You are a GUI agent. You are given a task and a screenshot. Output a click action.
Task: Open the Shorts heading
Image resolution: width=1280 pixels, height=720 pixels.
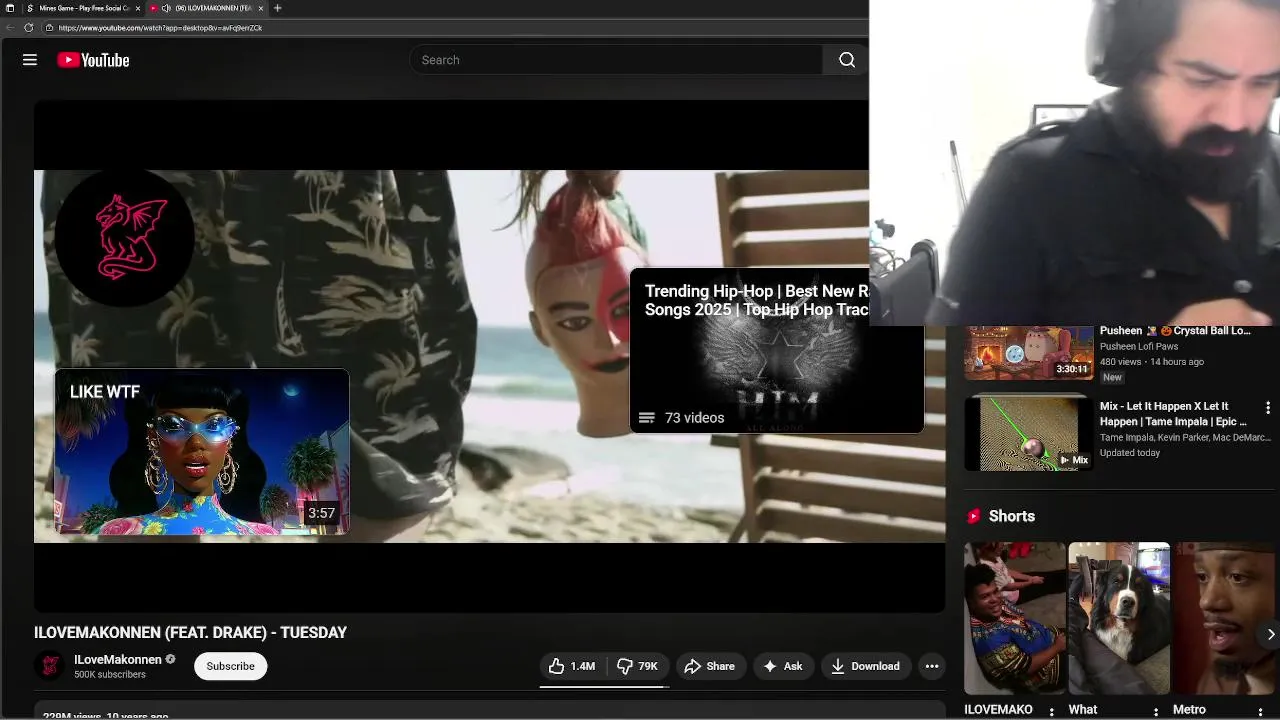pos(1012,516)
